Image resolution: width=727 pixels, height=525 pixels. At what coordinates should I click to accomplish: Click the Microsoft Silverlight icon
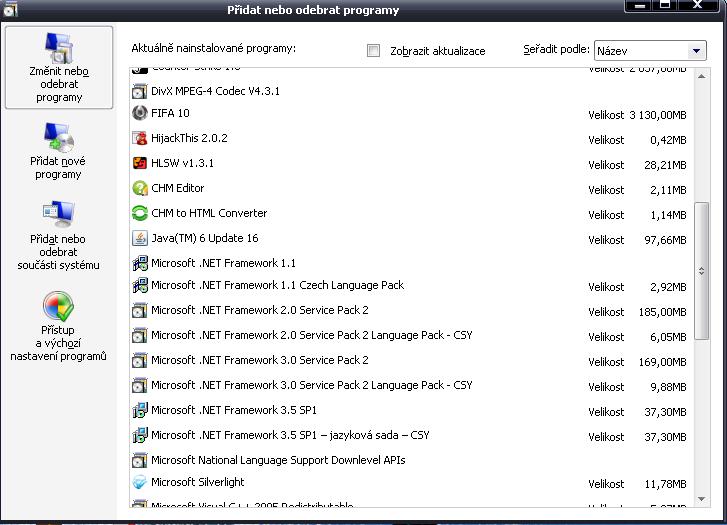pyautogui.click(x=140, y=482)
